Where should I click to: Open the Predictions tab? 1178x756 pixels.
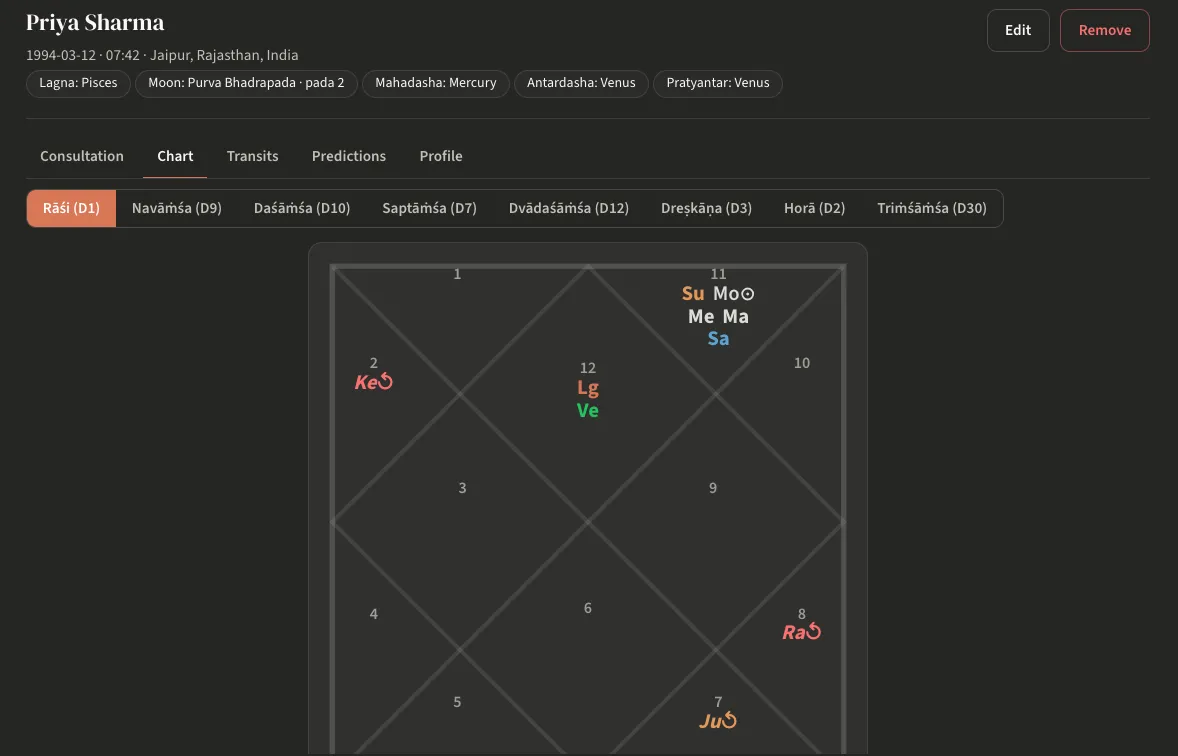(x=349, y=156)
